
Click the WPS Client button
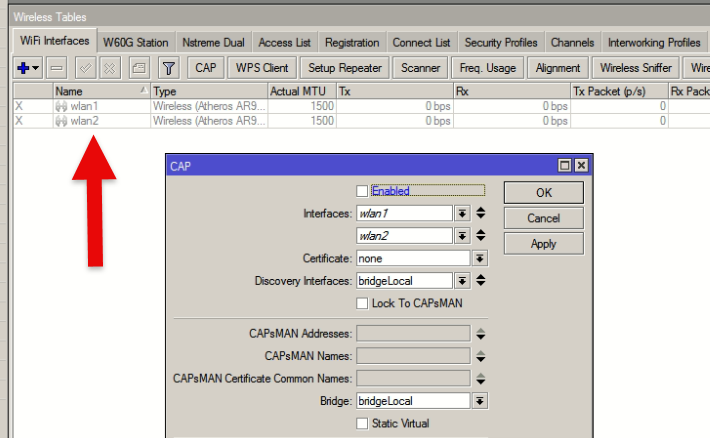(262, 68)
